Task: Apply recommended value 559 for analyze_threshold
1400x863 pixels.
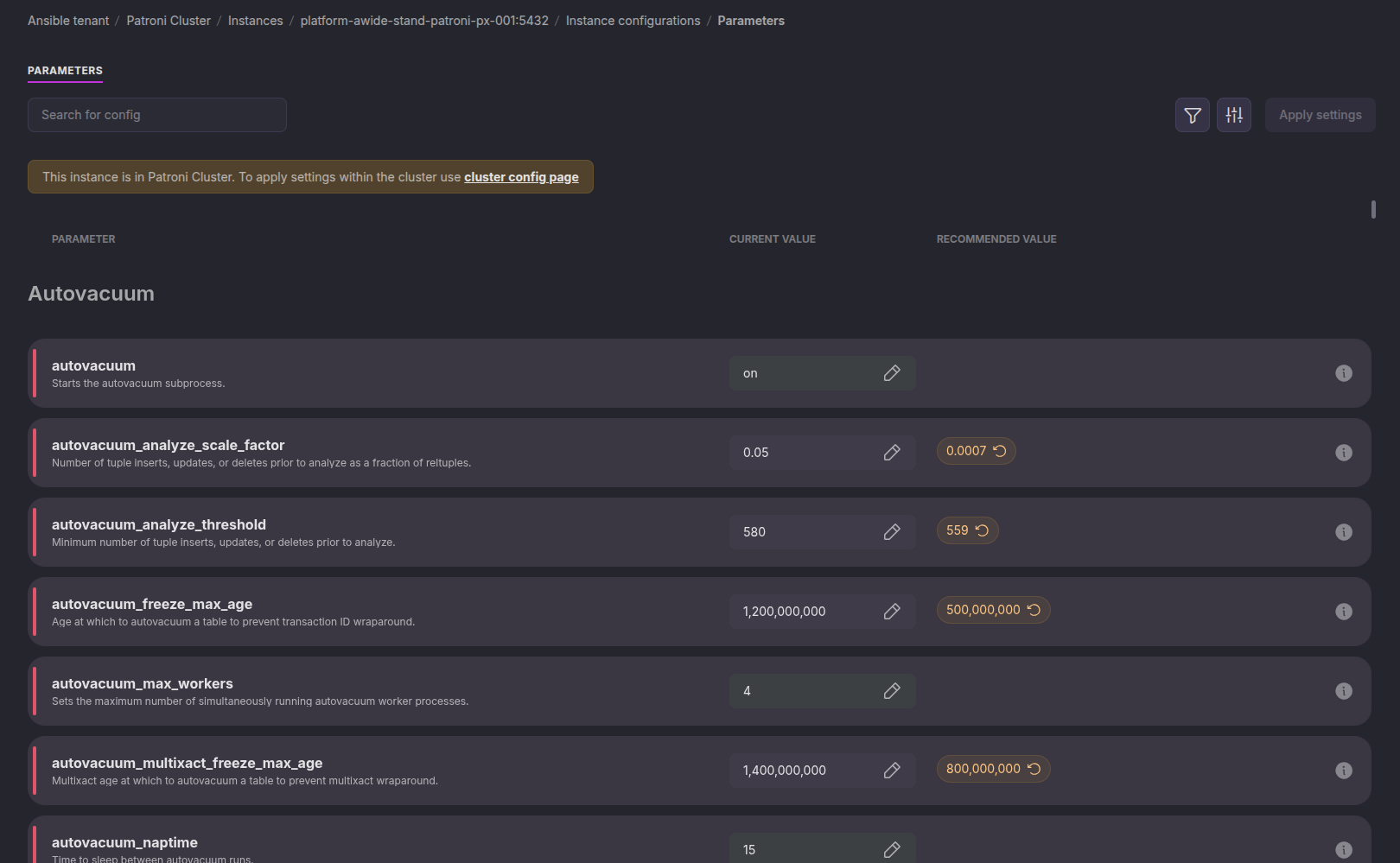Action: [967, 530]
